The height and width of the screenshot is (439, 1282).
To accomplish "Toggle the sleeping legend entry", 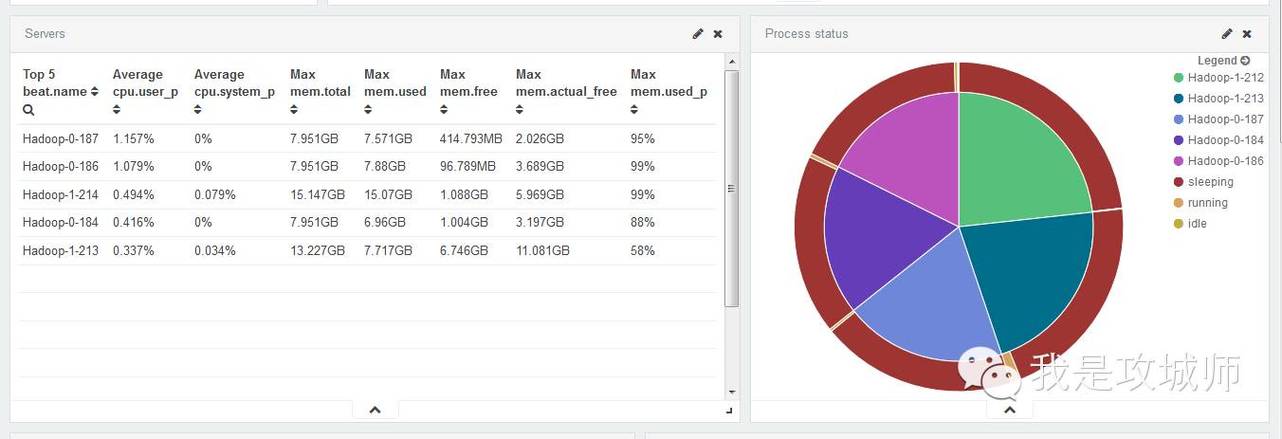I will point(1210,182).
